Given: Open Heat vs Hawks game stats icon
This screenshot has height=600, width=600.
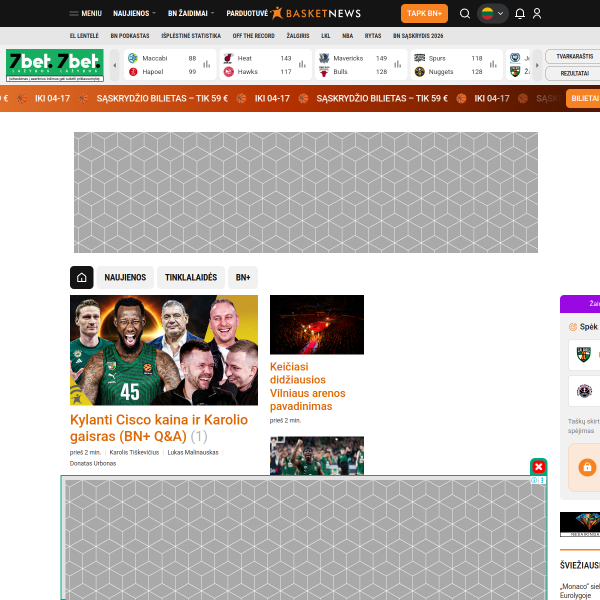Looking at the screenshot, I should (302, 64).
